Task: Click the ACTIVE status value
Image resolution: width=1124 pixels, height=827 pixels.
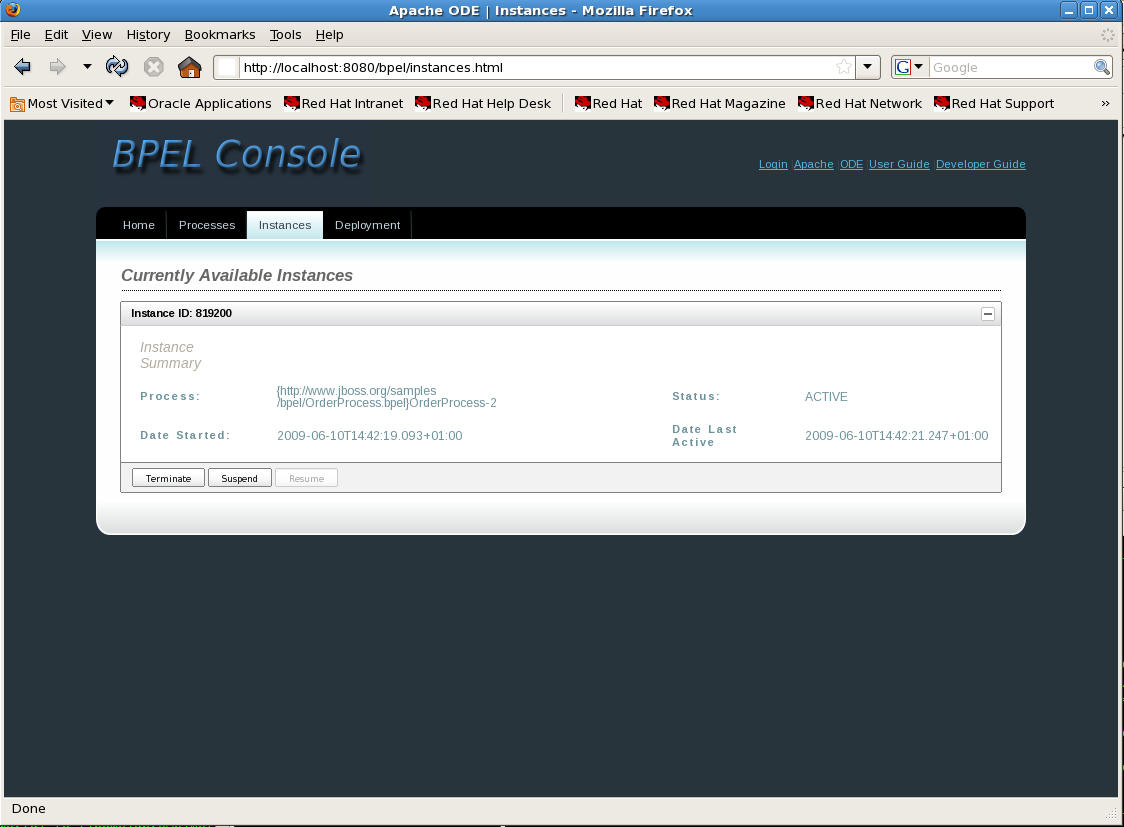Action: click(826, 396)
